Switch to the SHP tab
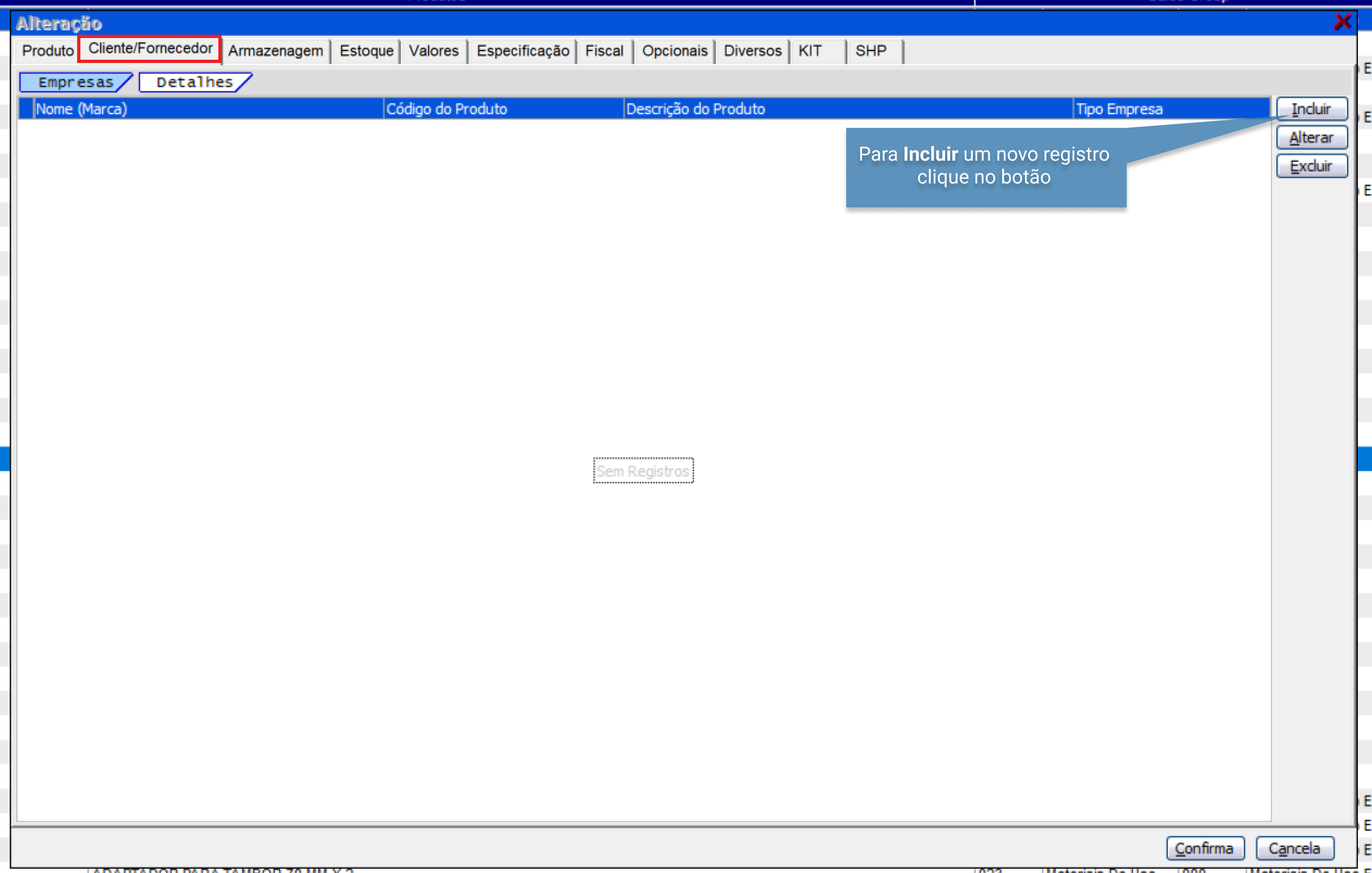The width and height of the screenshot is (1372, 873). (x=871, y=50)
